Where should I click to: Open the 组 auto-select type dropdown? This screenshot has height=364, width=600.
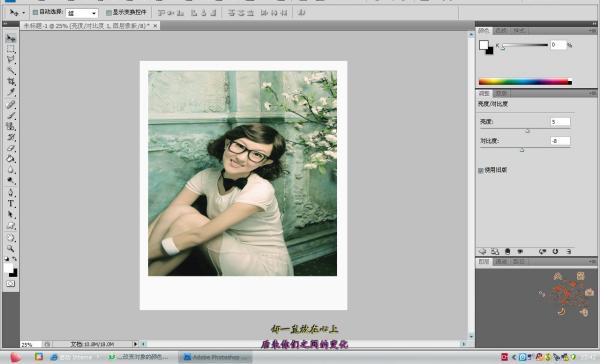click(x=82, y=13)
